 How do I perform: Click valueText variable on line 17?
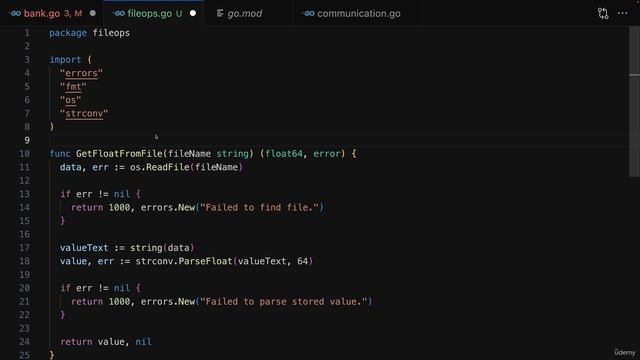click(84, 248)
